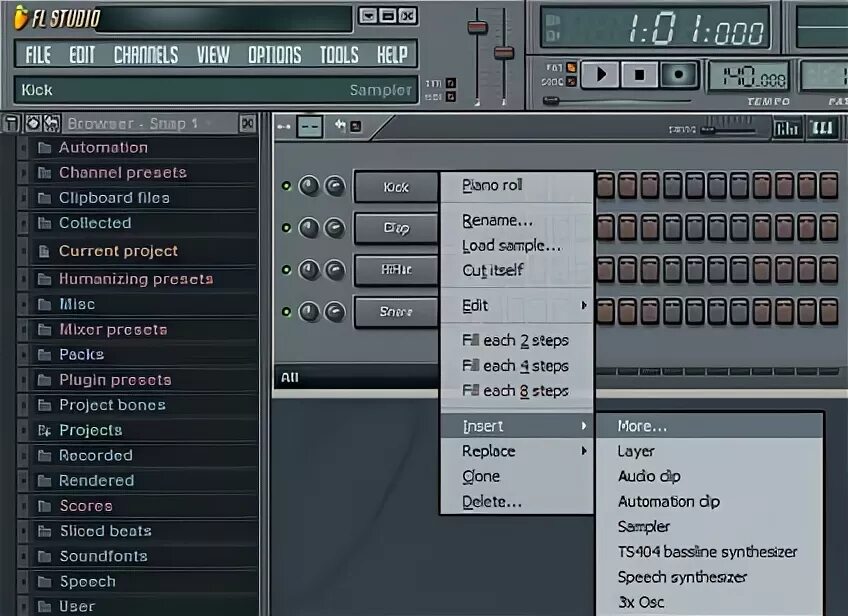Mute the Snare channel via green LED

[x=287, y=312]
